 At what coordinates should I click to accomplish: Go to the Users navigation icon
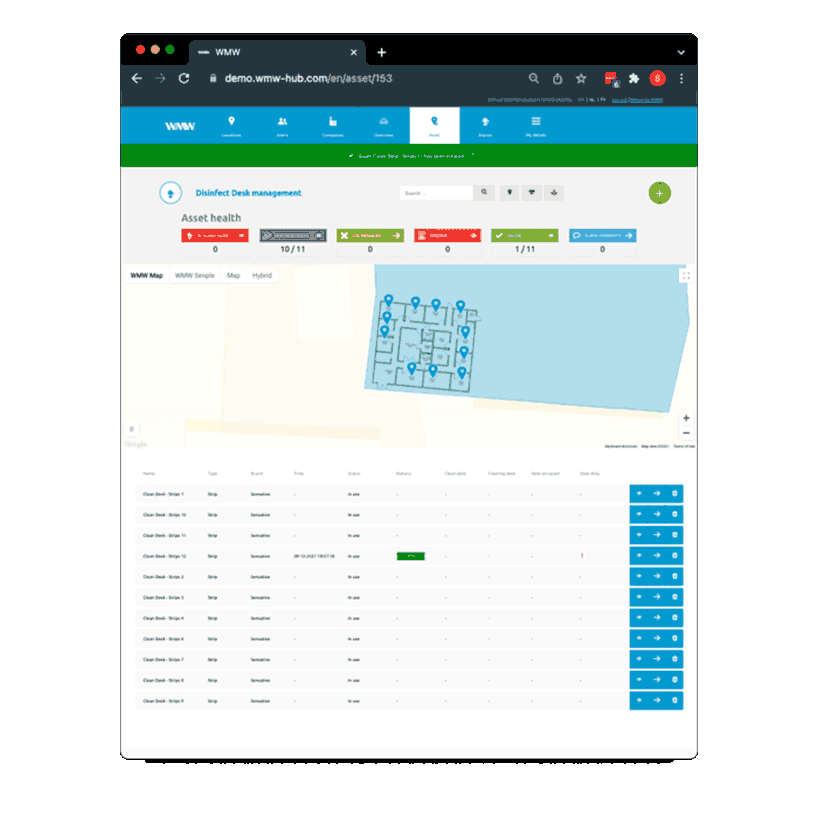tap(282, 126)
